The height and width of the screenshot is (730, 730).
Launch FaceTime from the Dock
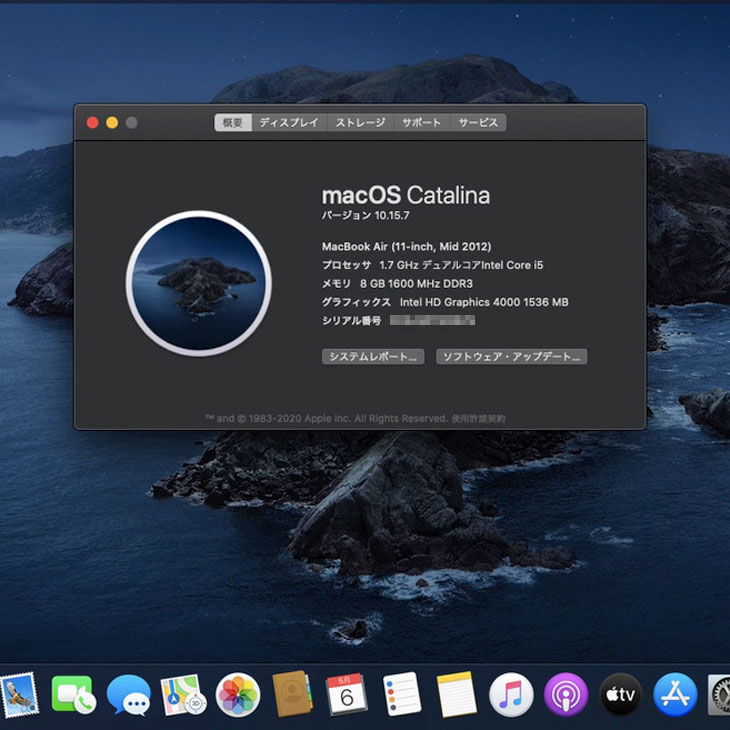coord(73,695)
